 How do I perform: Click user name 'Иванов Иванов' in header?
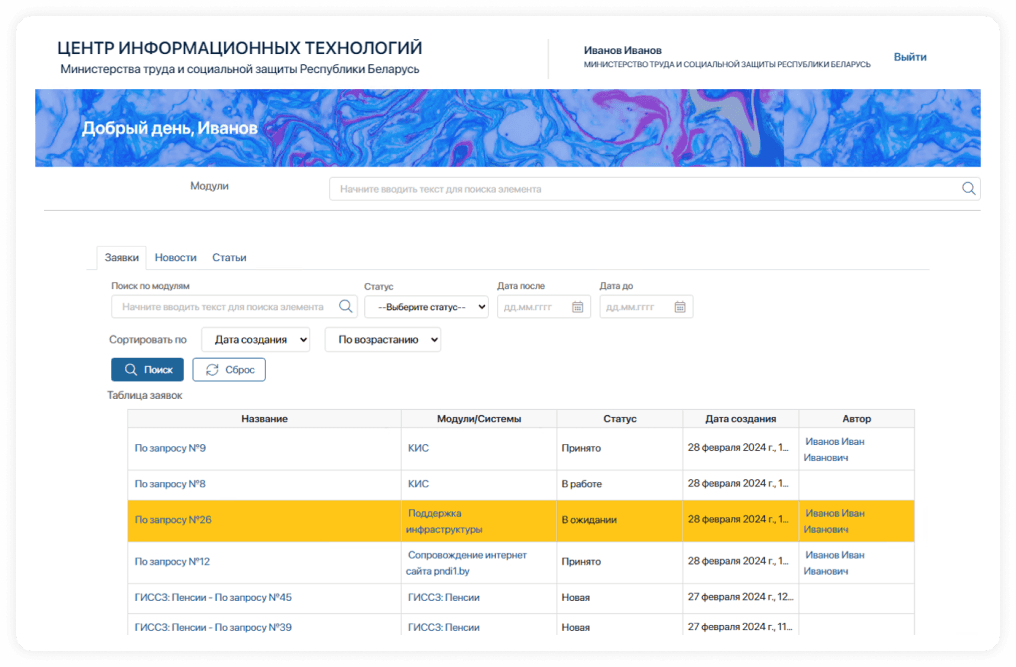point(622,50)
